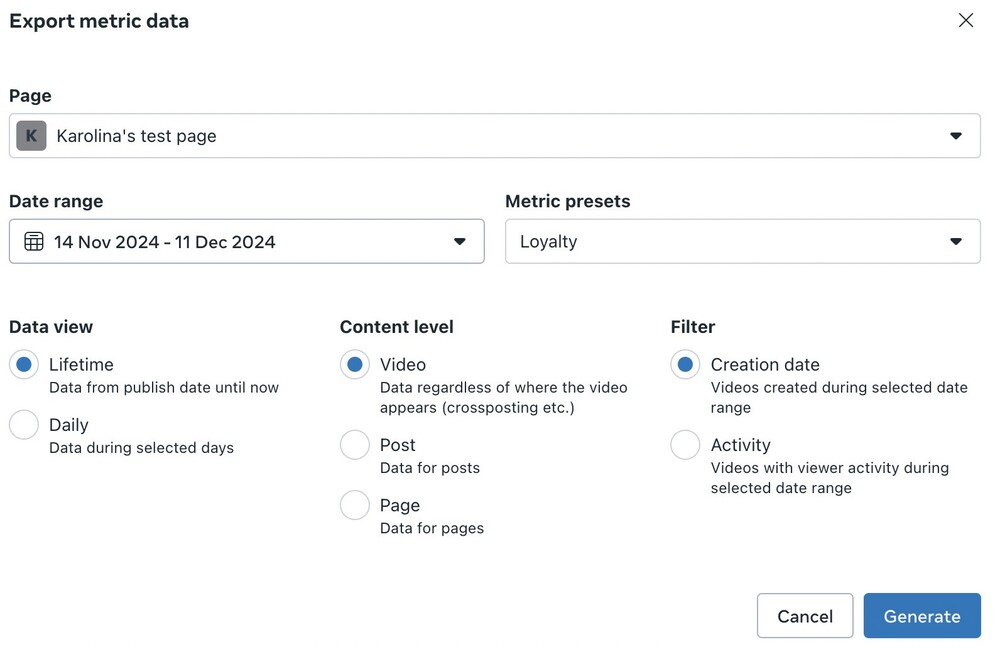Click 'Data from publish date until now' text

click(x=164, y=387)
